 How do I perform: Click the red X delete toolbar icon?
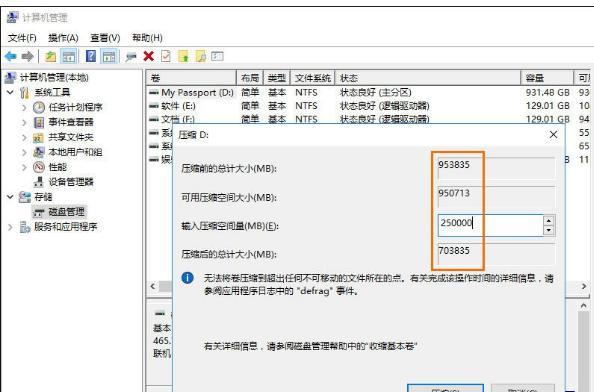pyautogui.click(x=148, y=56)
